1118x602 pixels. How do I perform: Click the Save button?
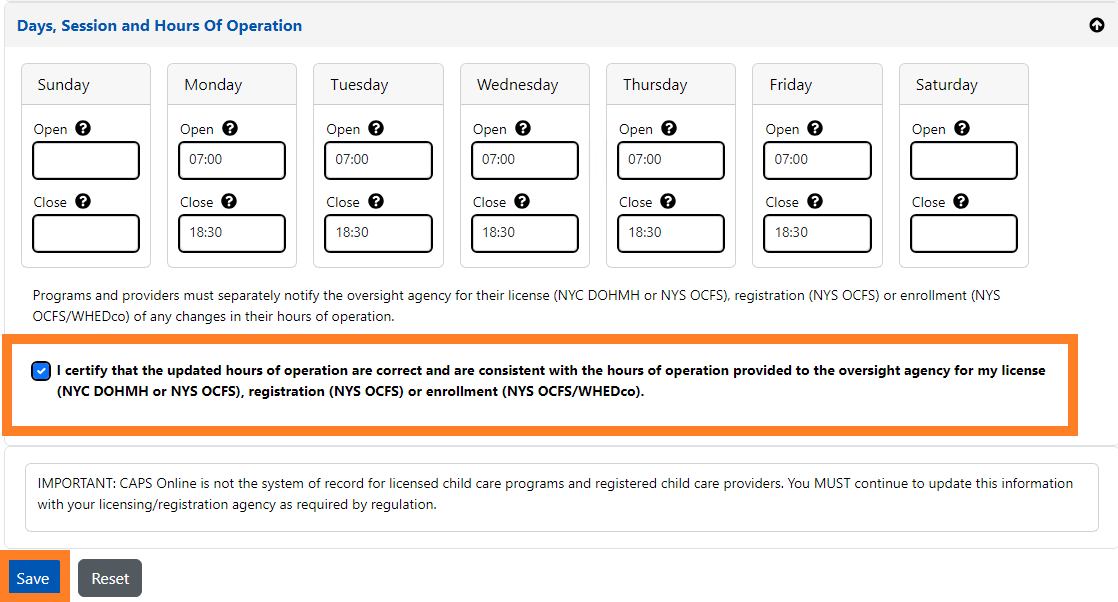(33, 578)
